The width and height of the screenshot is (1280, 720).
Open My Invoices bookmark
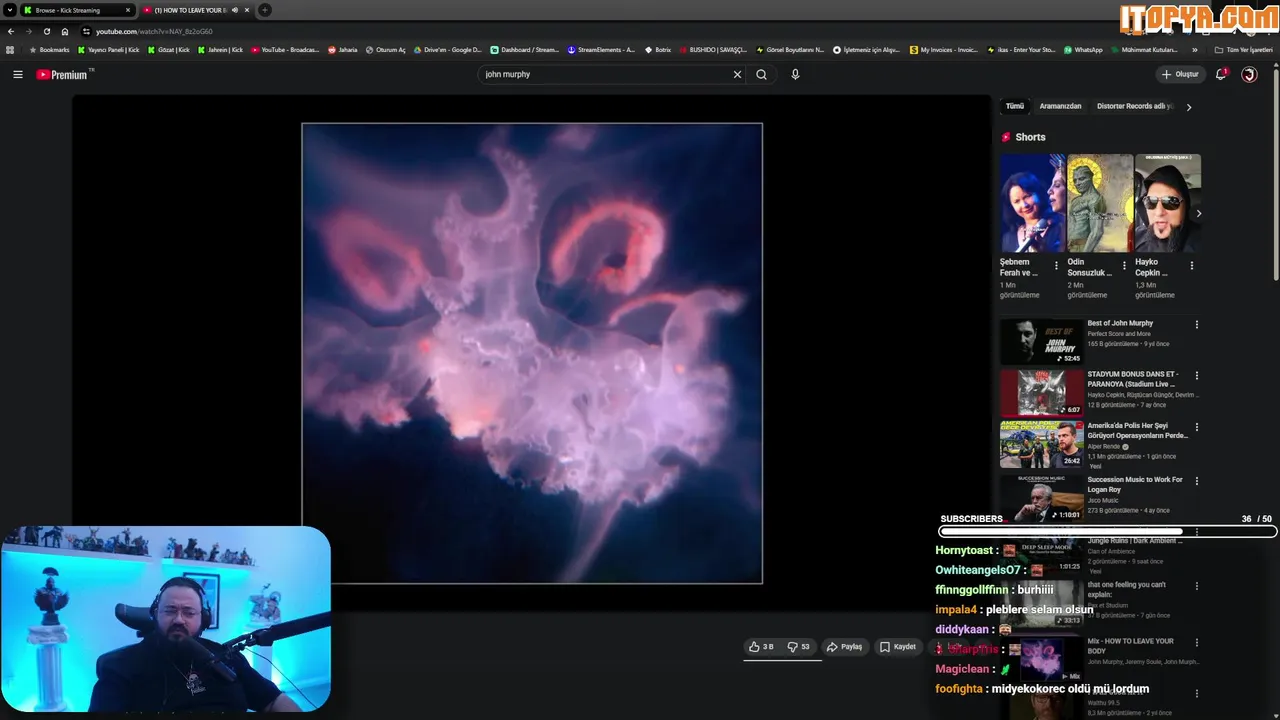[944, 50]
